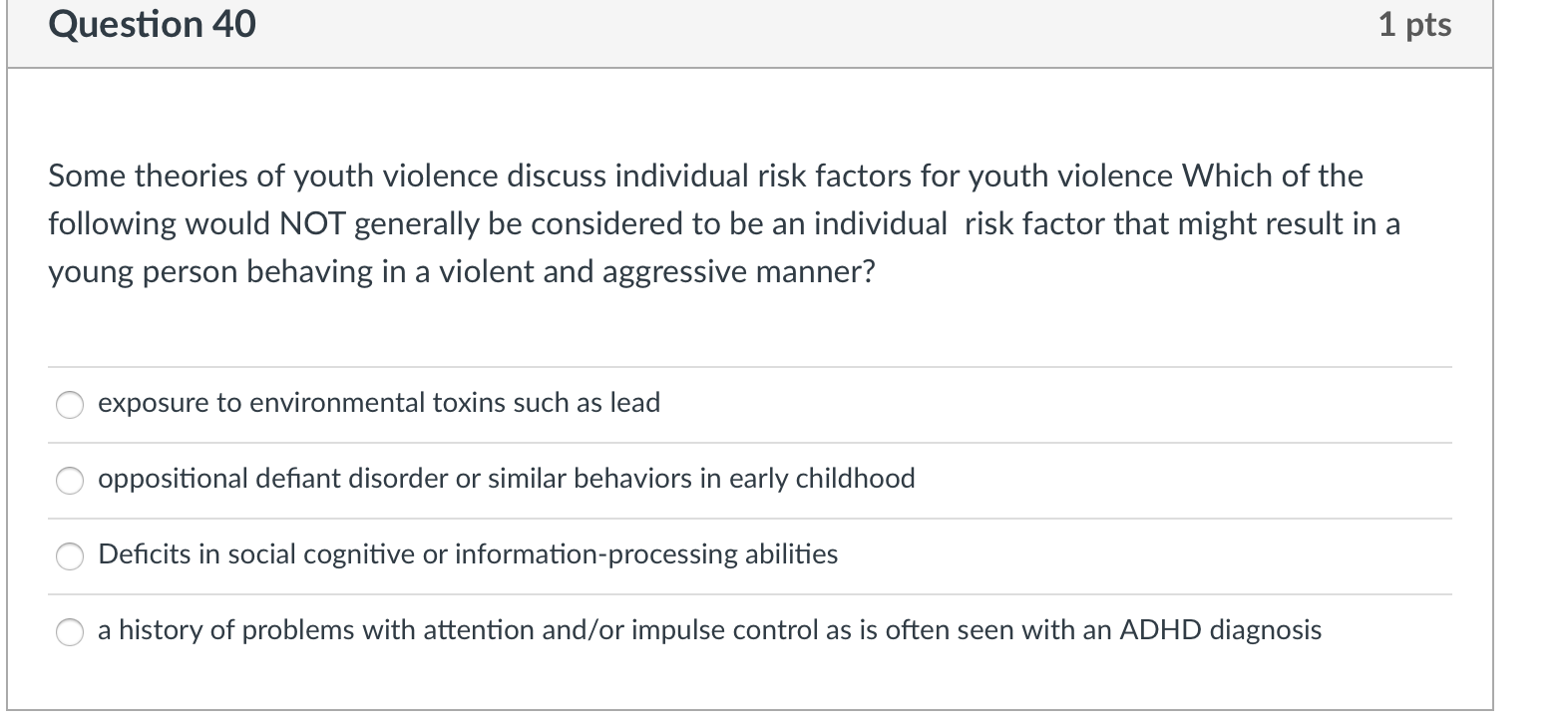Click 'information-processing abilities' in third answer
Screen dimensions: 1568x728
point(646,554)
